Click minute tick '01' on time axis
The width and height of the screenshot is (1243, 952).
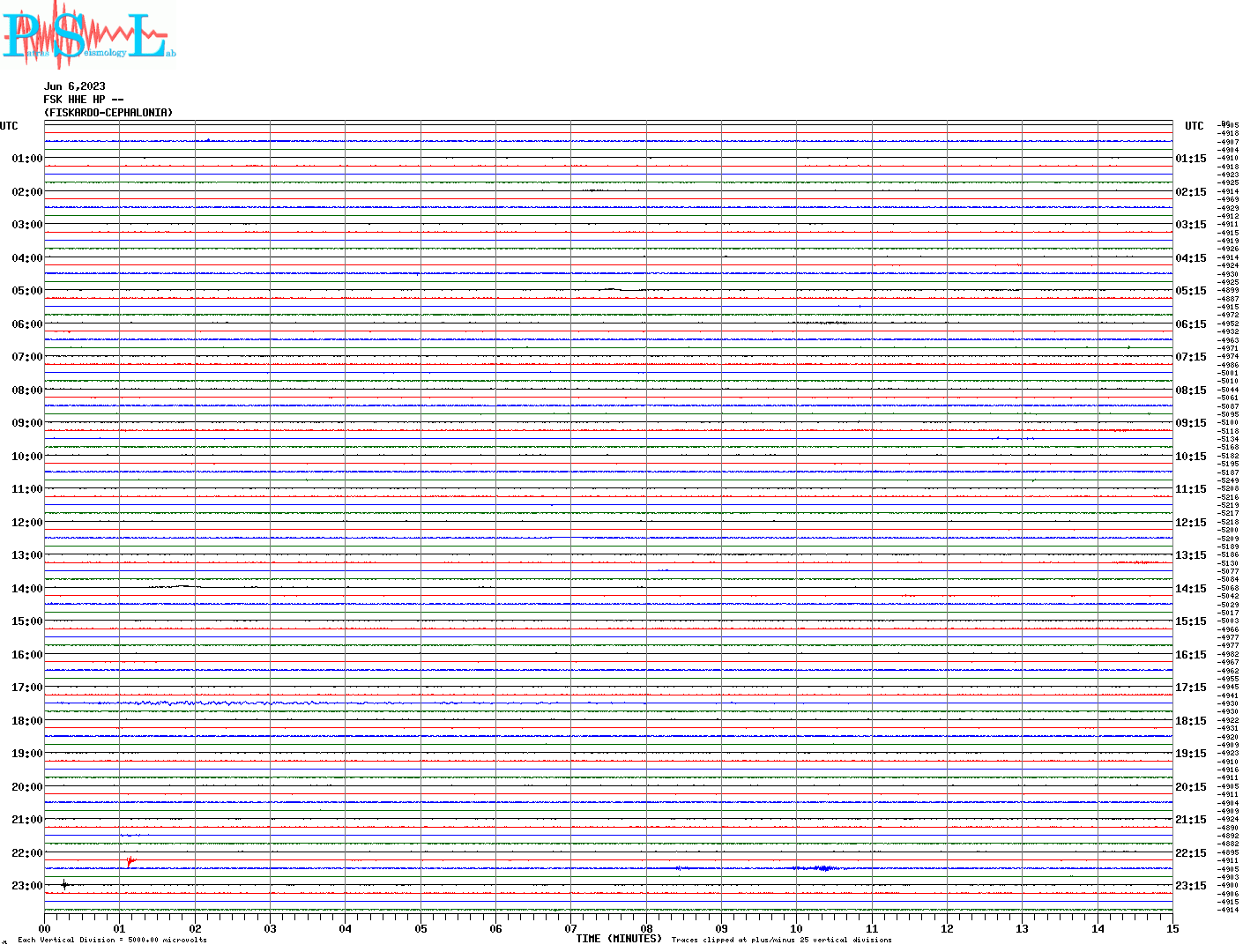pyautogui.click(x=120, y=928)
